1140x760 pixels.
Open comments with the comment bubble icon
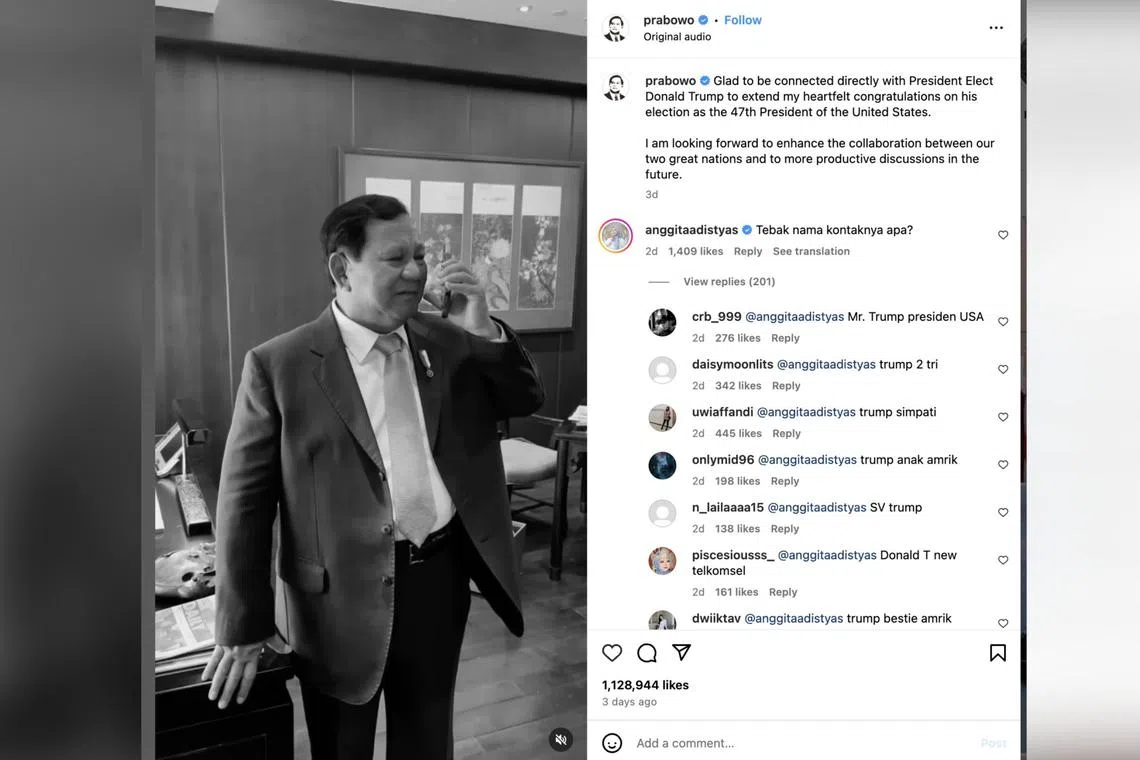(x=646, y=652)
